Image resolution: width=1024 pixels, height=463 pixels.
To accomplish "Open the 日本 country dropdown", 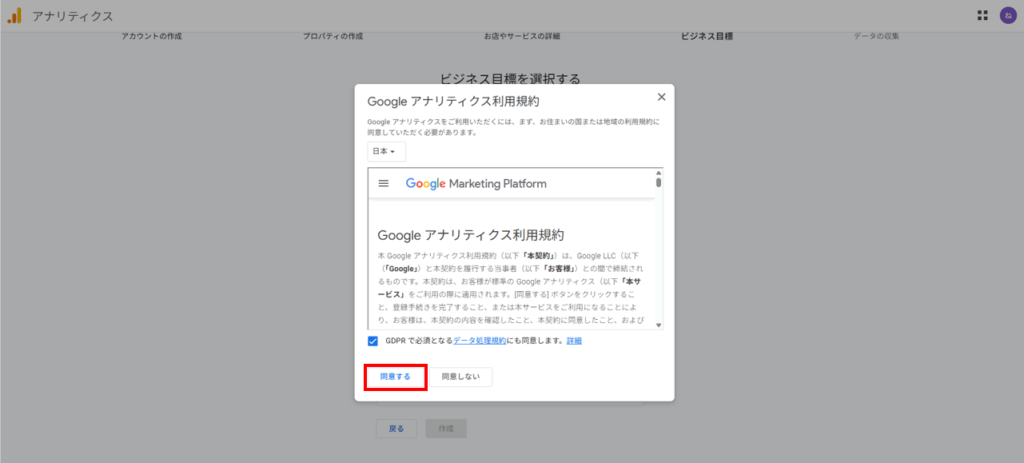I will (x=387, y=152).
